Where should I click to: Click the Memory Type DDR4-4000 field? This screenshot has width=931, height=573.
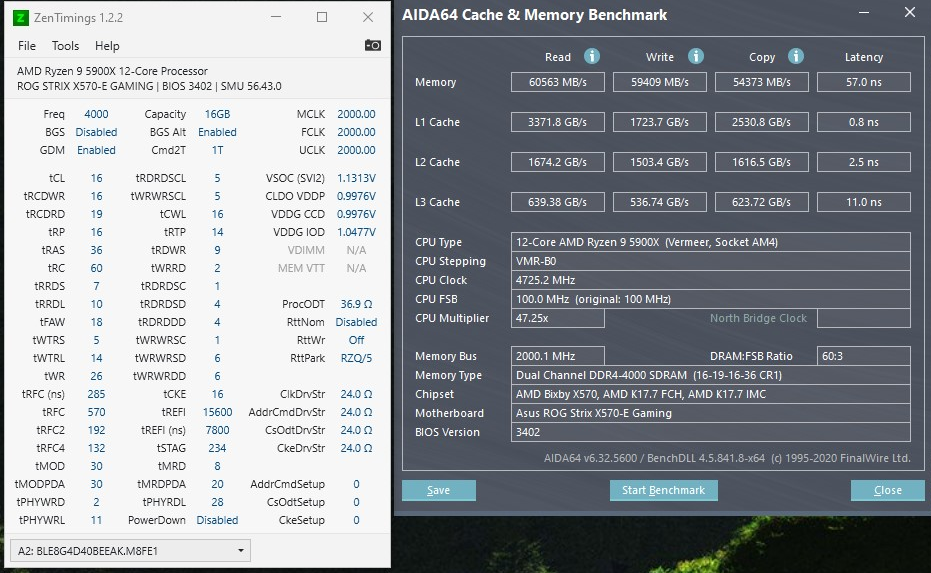(711, 375)
